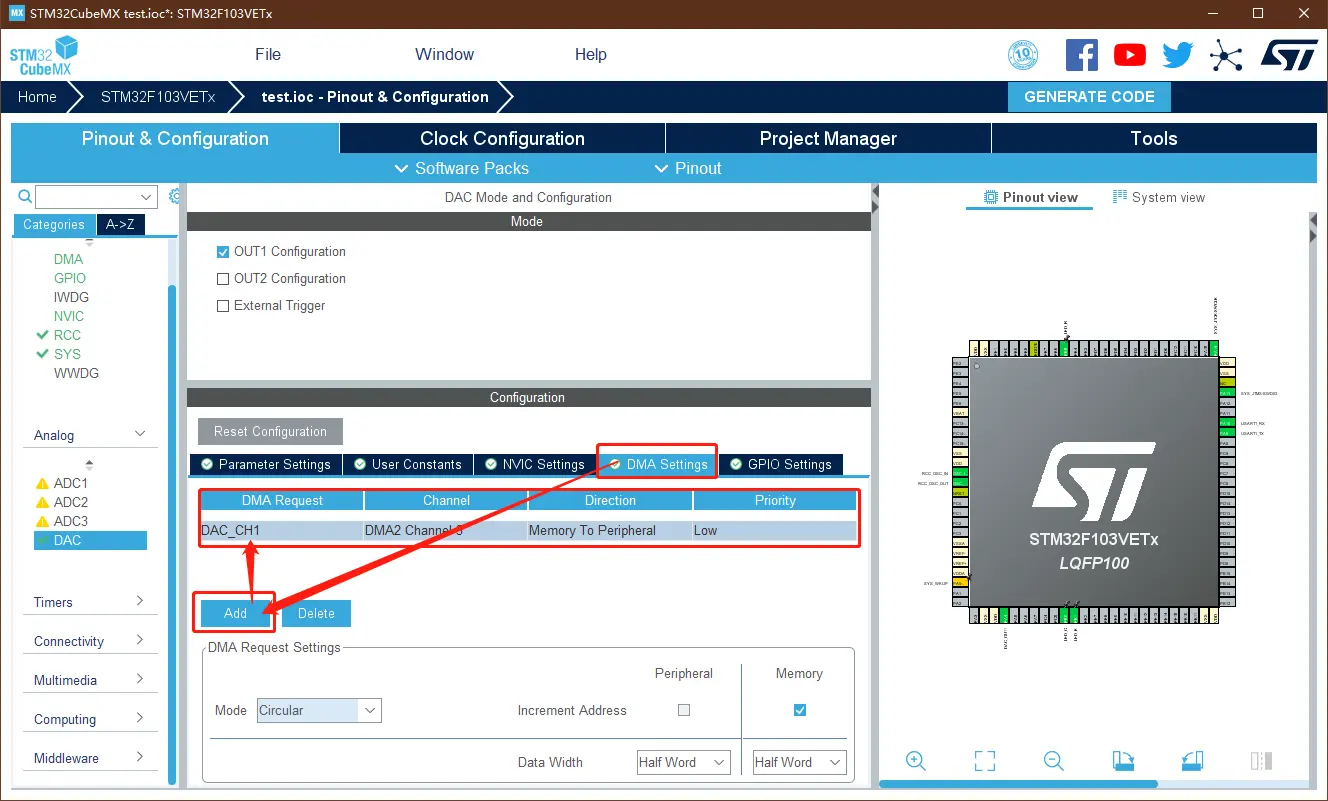
Task: Click the GENERATE CODE button
Action: [x=1090, y=97]
